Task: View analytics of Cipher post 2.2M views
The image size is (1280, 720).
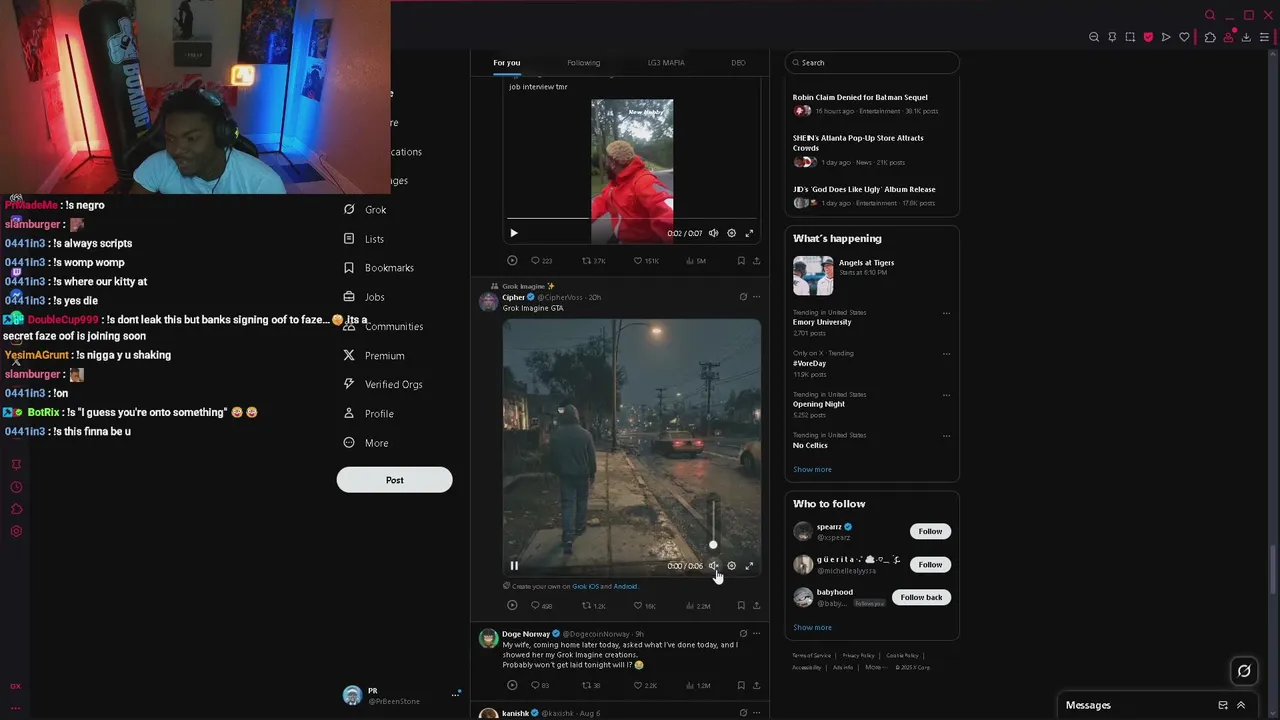Action: pos(698,606)
